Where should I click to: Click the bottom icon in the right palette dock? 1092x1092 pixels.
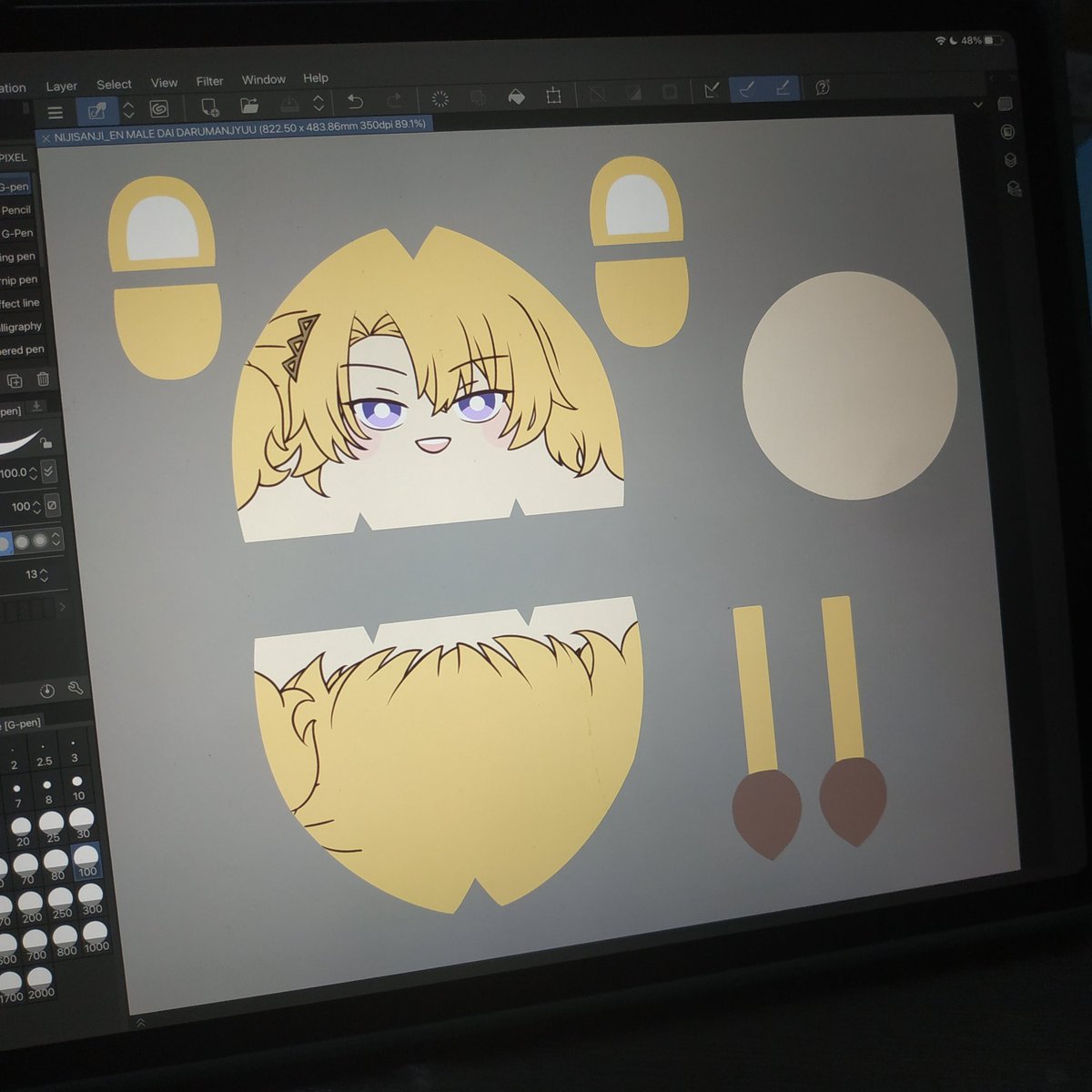pos(1015,189)
